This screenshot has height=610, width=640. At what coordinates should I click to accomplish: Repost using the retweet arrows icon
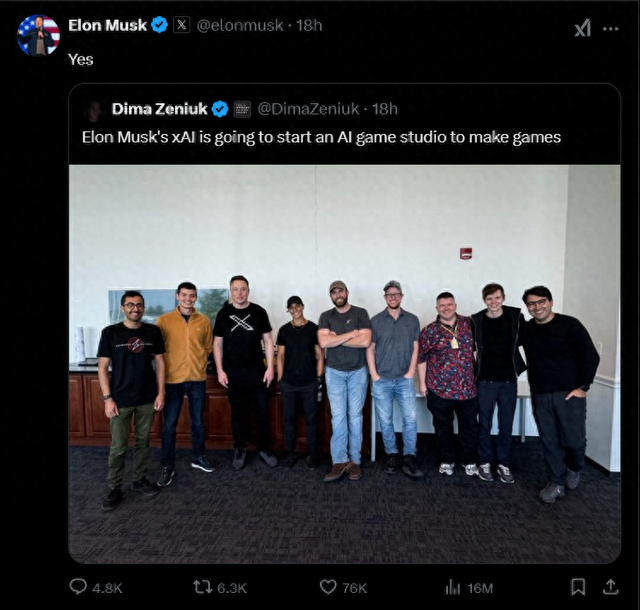coord(202,587)
